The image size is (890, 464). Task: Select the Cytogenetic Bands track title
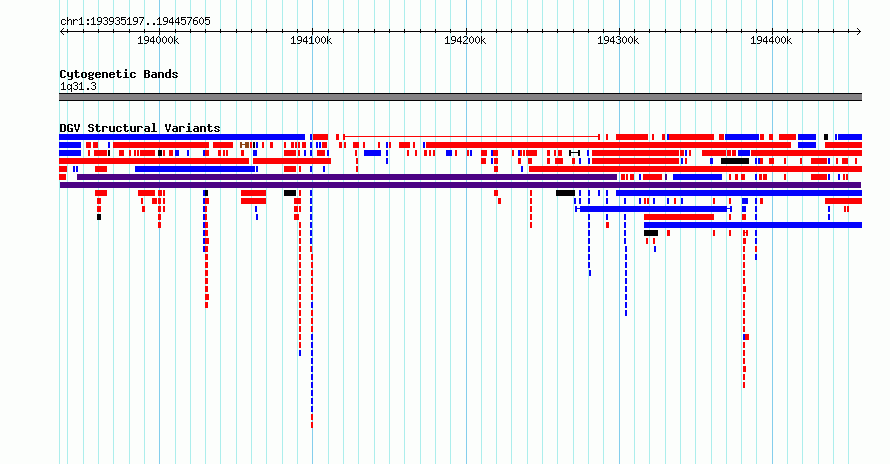coord(119,74)
